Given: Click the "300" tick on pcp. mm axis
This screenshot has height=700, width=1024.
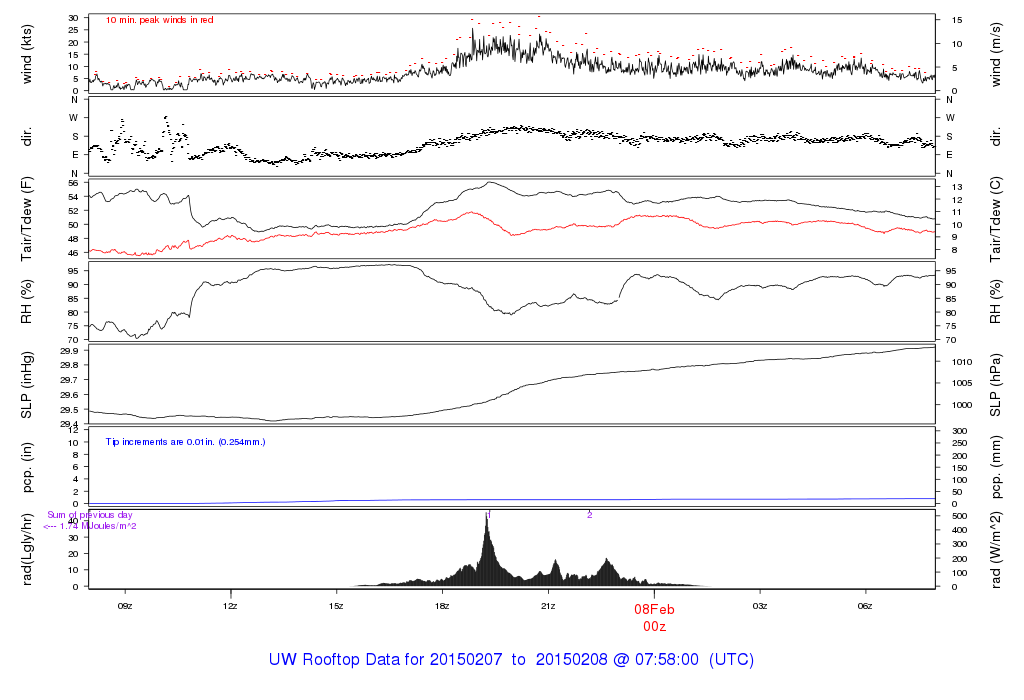Looking at the screenshot, I should [959, 431].
